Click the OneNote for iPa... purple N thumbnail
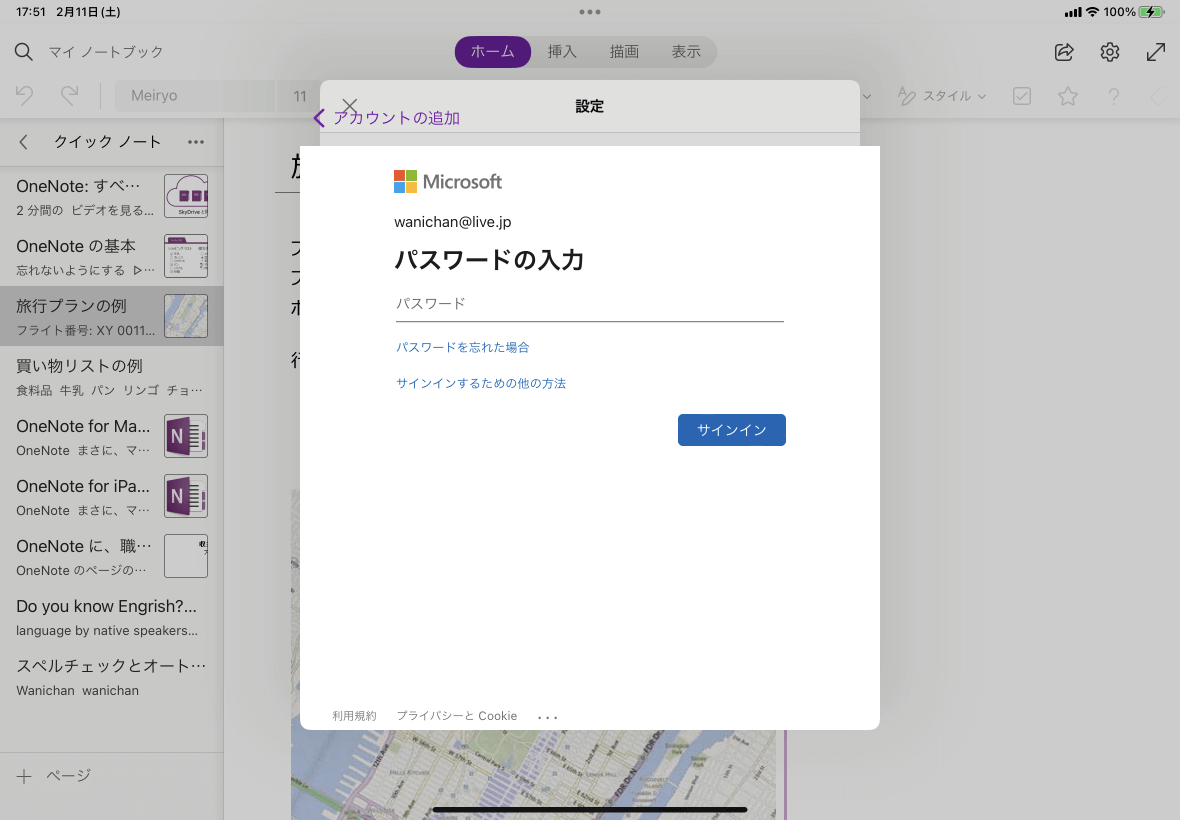Image resolution: width=1180 pixels, height=820 pixels. (186, 497)
